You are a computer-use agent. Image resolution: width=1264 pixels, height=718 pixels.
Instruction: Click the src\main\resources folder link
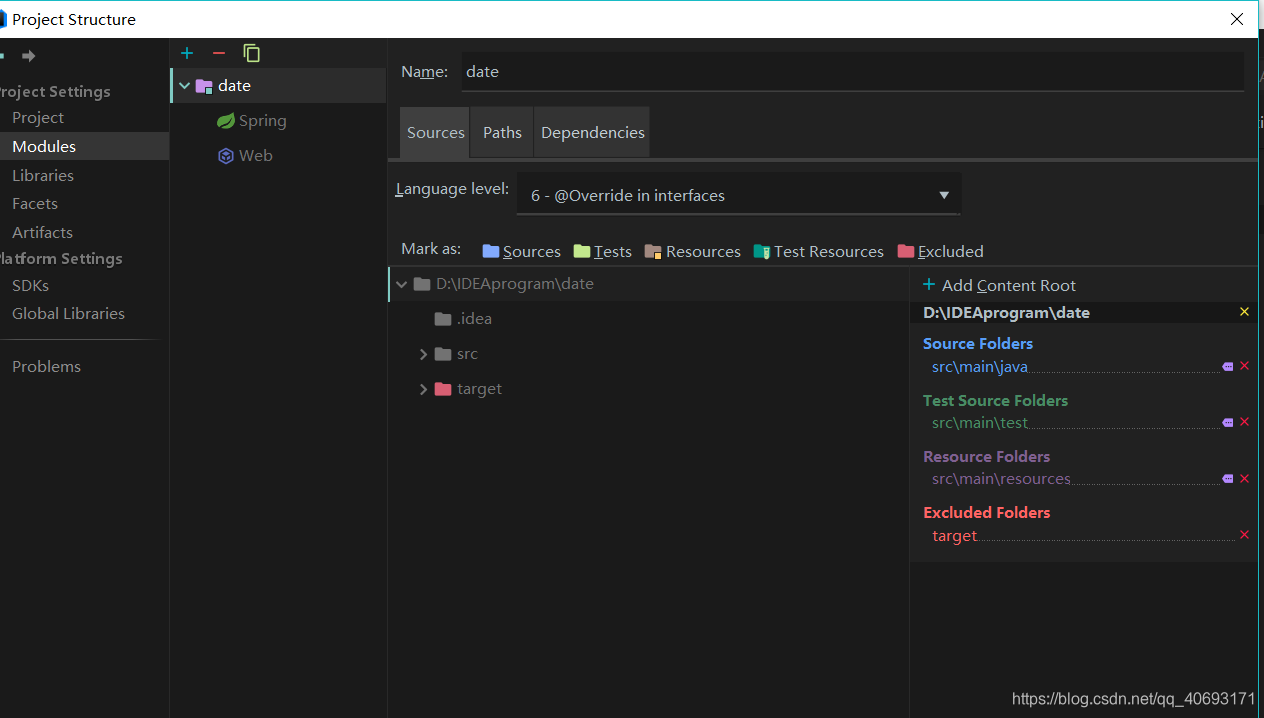(x=1001, y=479)
